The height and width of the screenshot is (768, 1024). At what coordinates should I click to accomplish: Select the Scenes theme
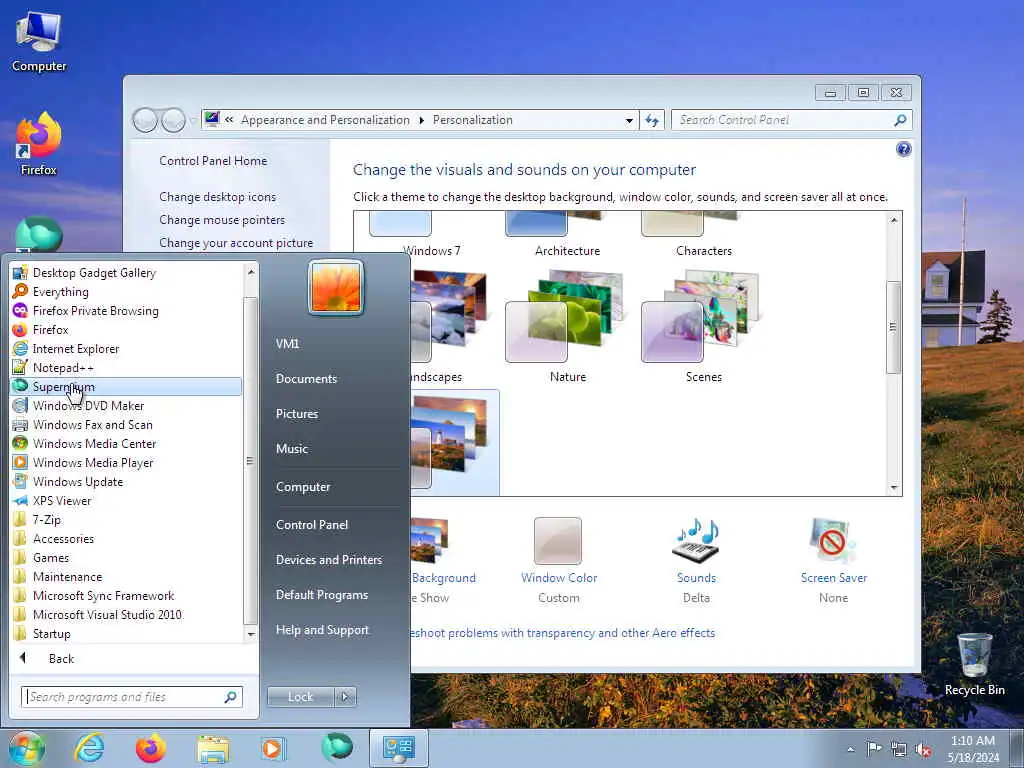coord(702,325)
